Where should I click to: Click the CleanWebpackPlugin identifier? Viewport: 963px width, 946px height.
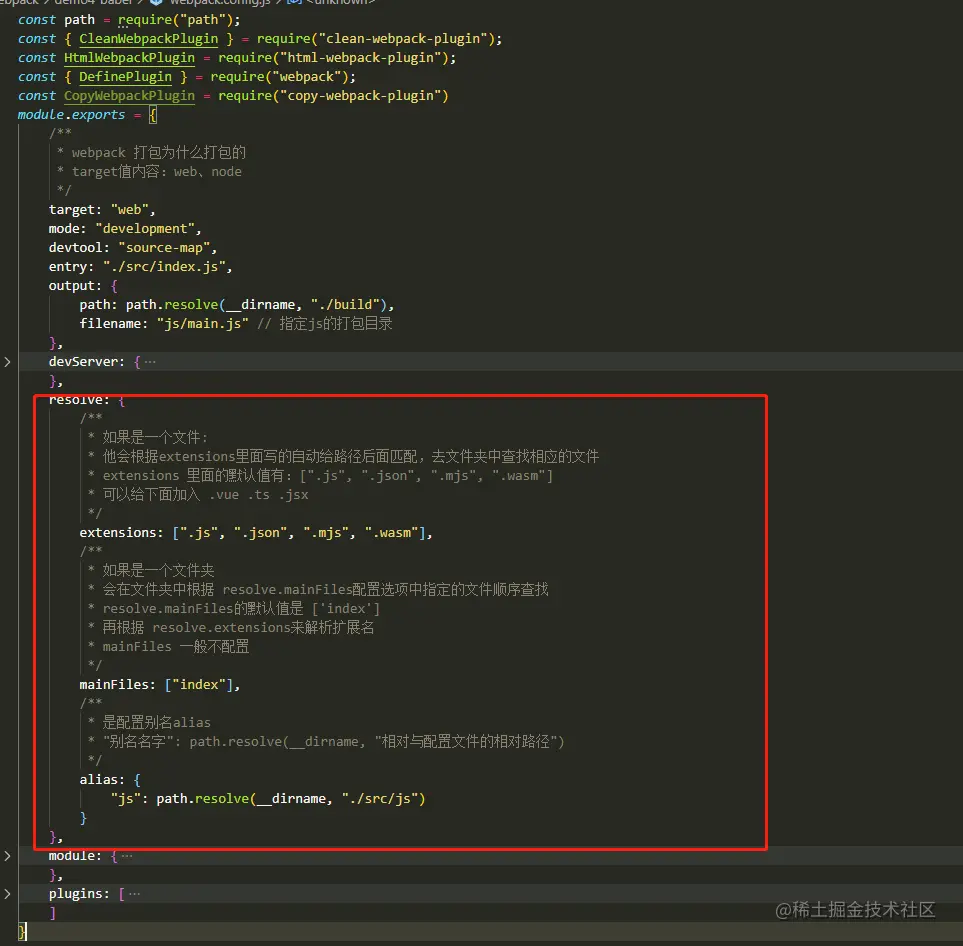pos(149,39)
